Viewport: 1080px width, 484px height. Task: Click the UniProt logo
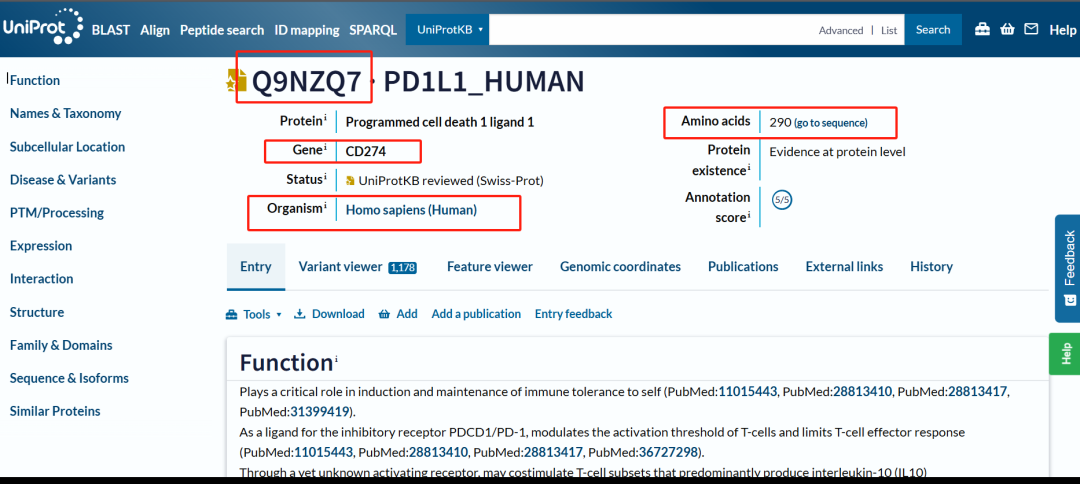tap(42, 28)
